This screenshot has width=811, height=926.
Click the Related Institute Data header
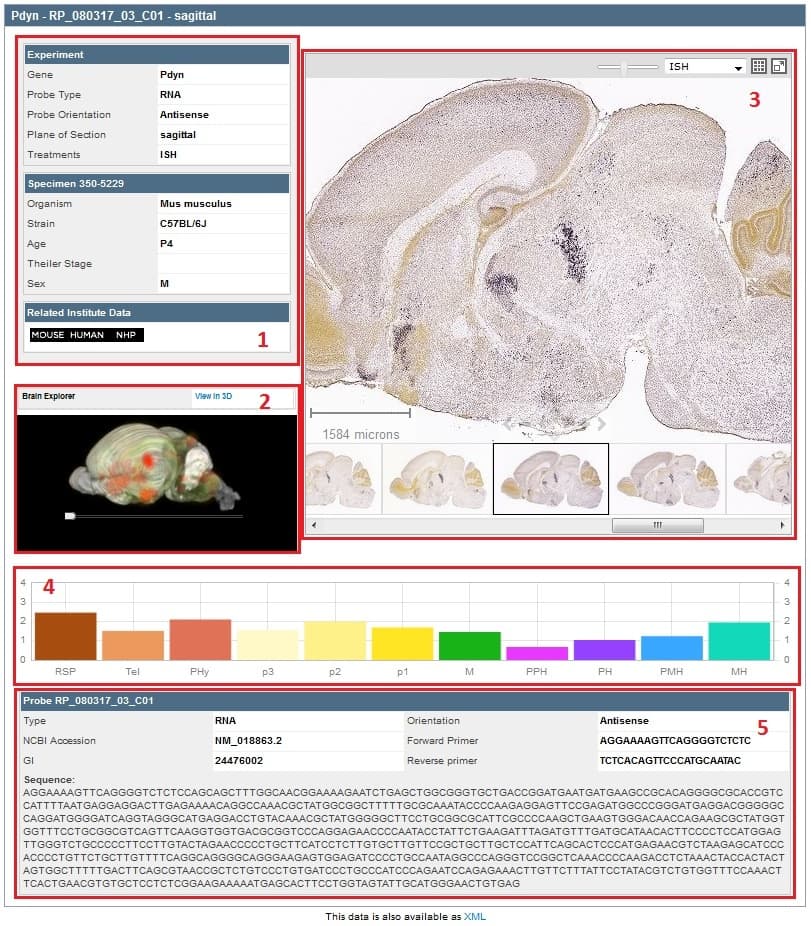157,313
